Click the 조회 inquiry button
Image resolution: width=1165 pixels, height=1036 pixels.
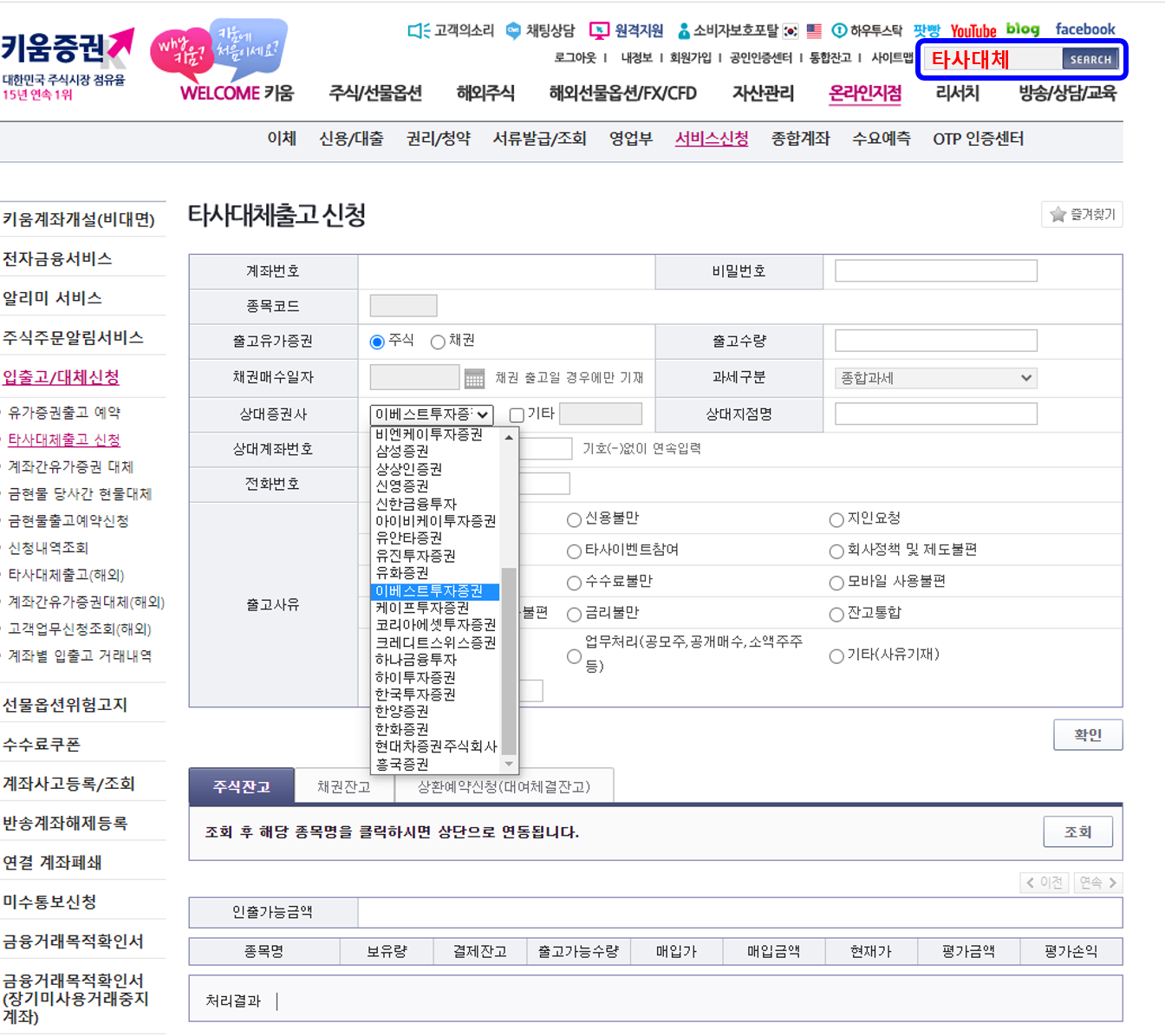point(1077,831)
